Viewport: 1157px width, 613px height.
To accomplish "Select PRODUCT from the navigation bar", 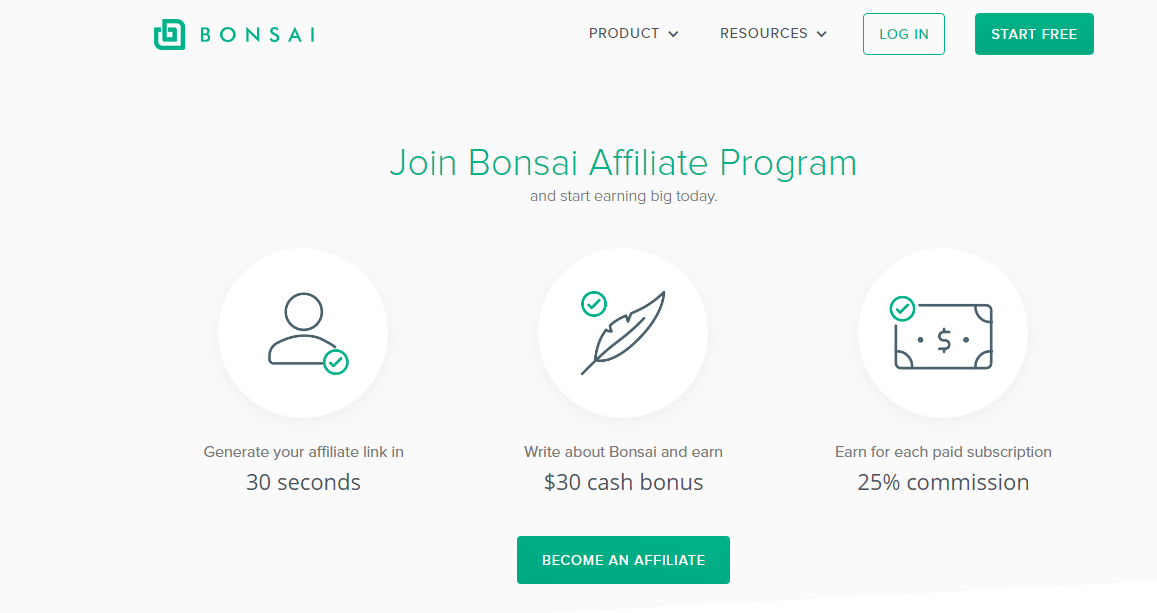I will pyautogui.click(x=624, y=33).
